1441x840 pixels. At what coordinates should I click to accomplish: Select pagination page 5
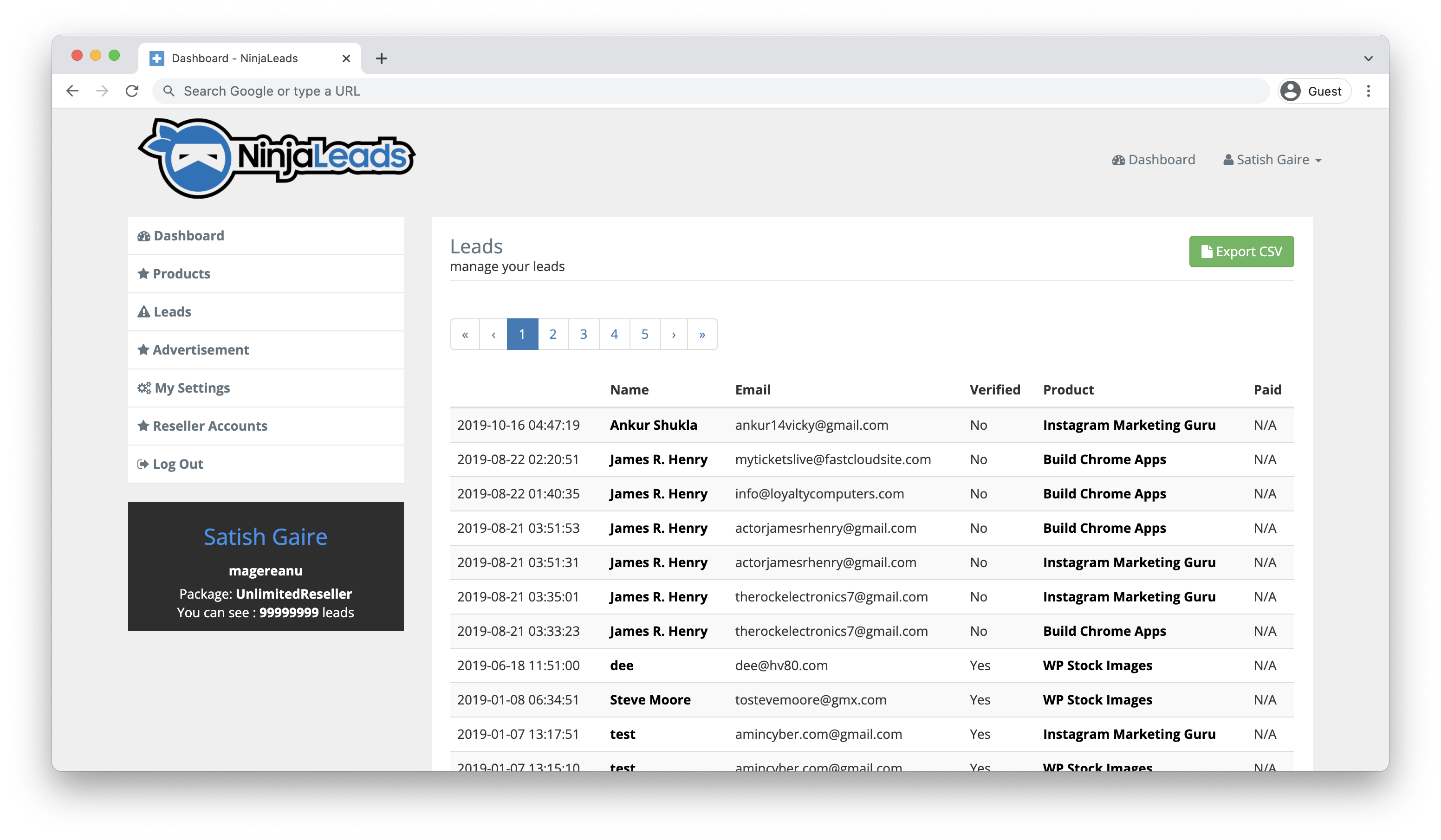click(644, 334)
